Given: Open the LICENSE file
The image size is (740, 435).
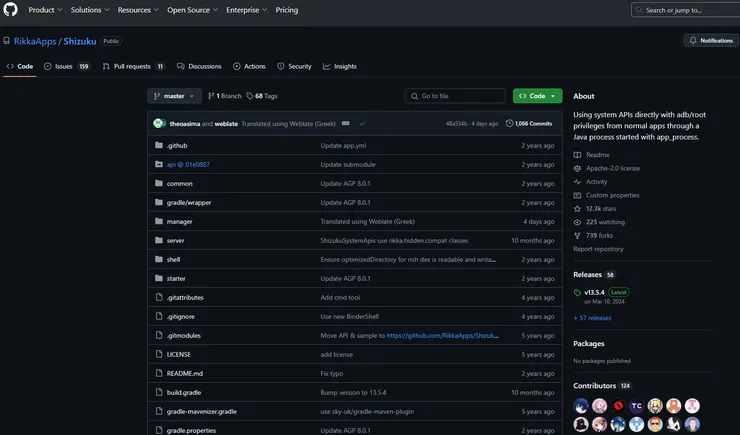Looking at the screenshot, I should tap(178, 354).
